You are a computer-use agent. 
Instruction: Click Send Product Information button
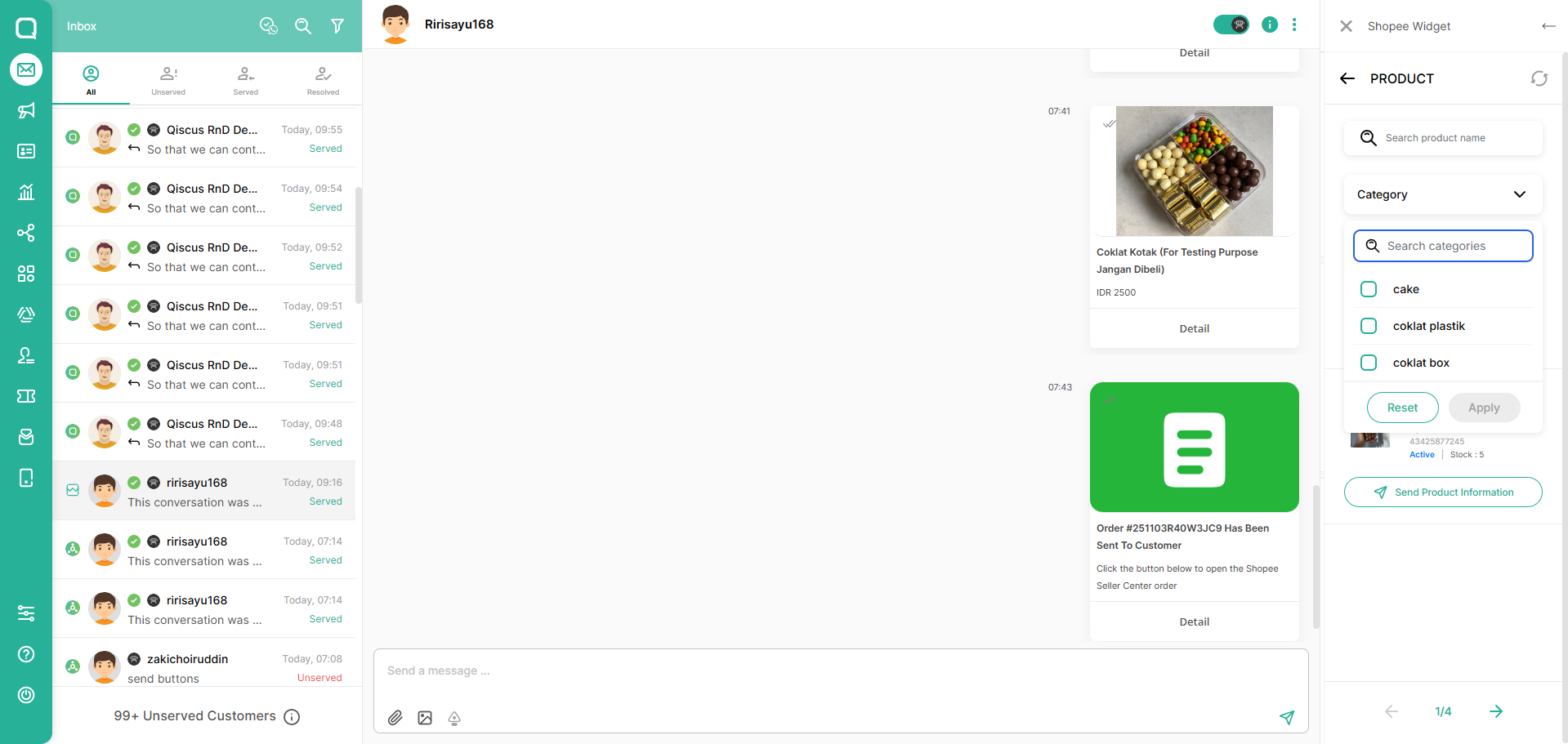[x=1443, y=492]
